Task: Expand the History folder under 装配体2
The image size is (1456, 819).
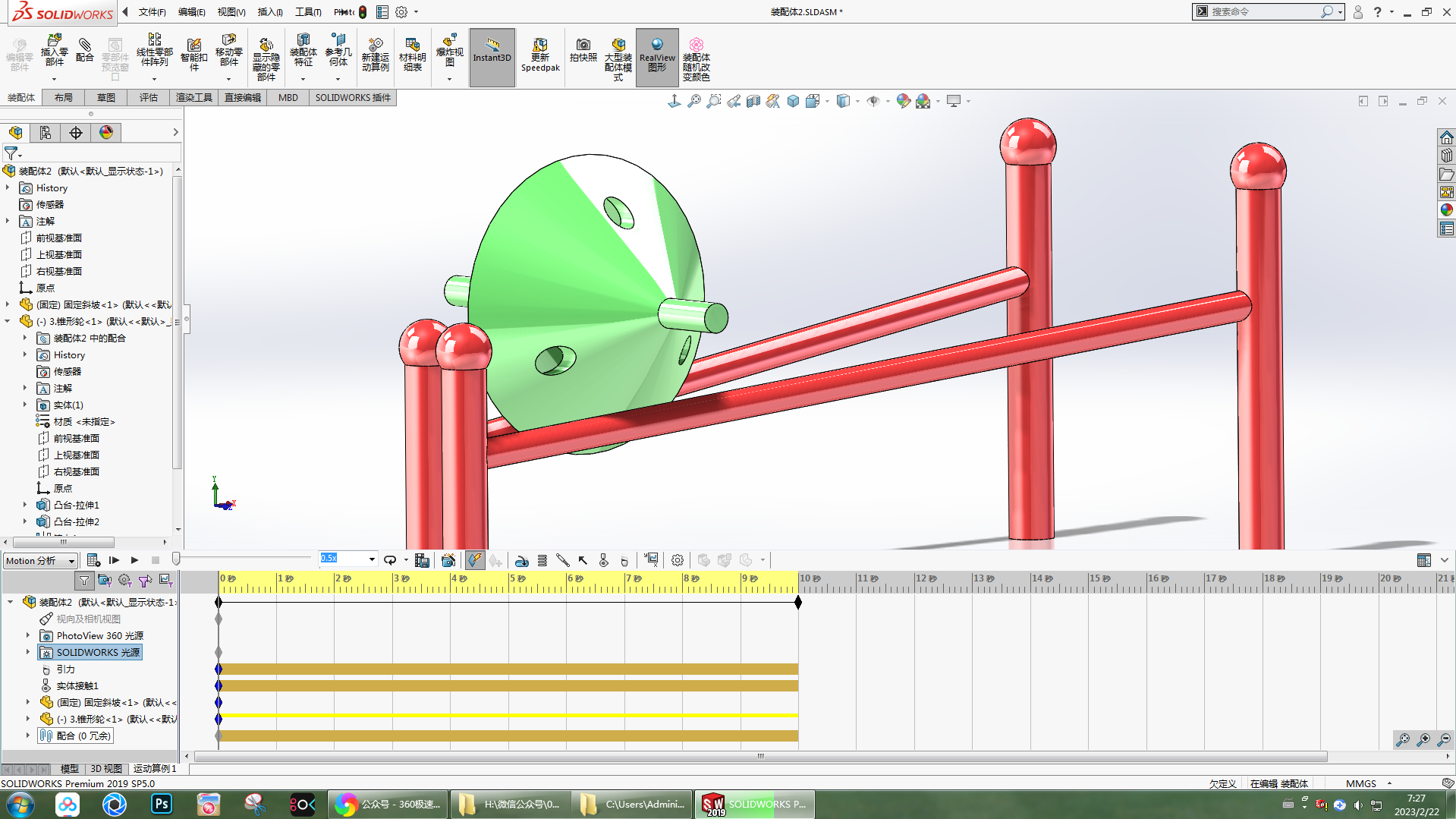Action: pyautogui.click(x=8, y=188)
